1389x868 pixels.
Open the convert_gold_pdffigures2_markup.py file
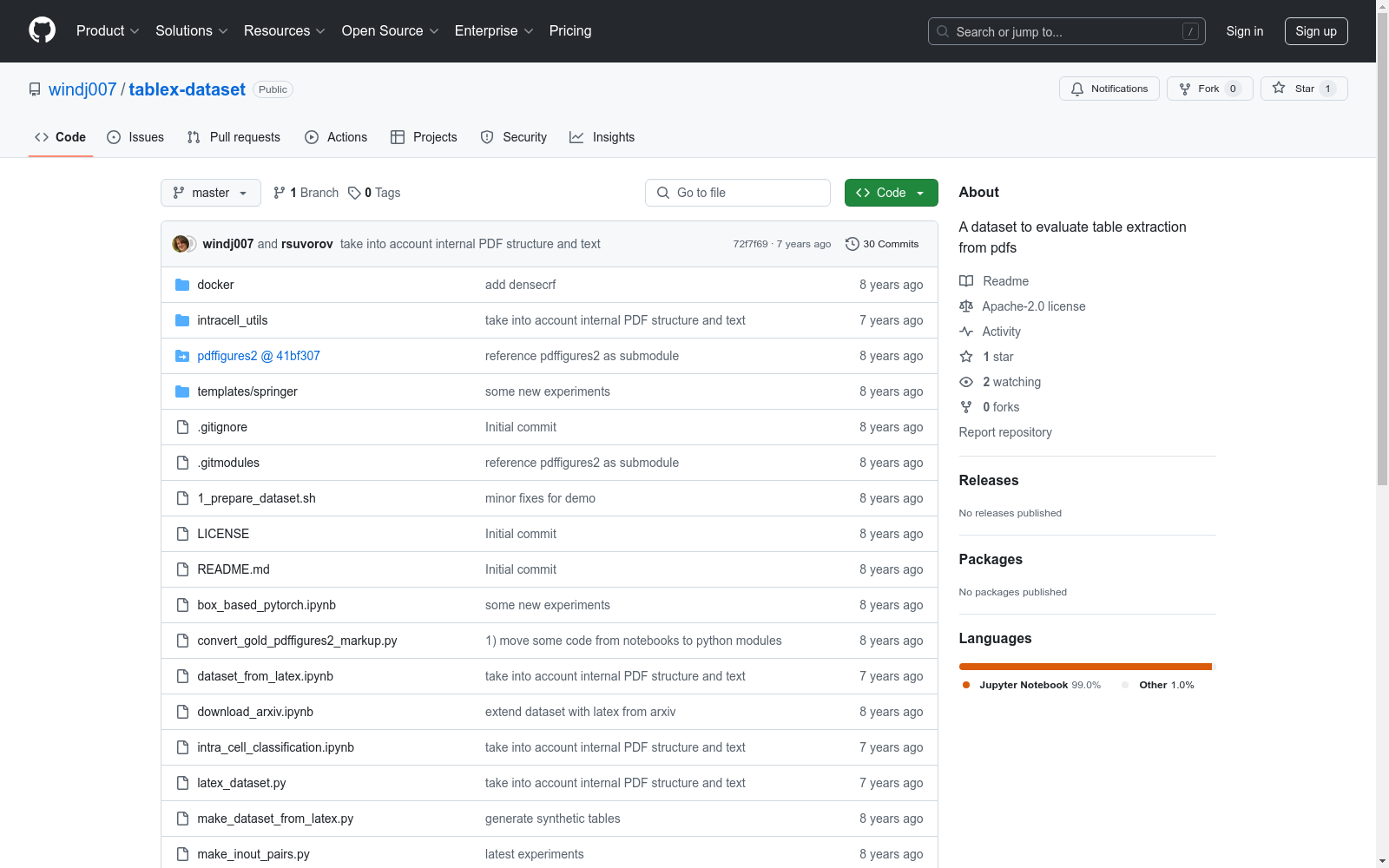coord(297,641)
